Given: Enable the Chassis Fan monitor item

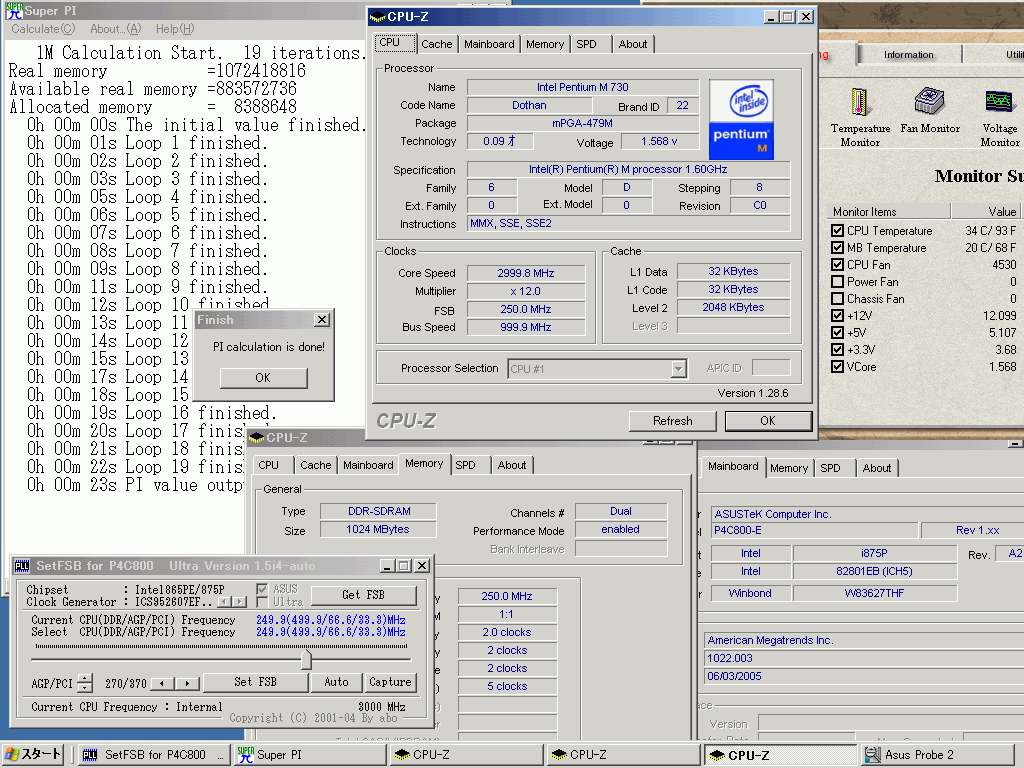Looking at the screenshot, I should point(837,298).
